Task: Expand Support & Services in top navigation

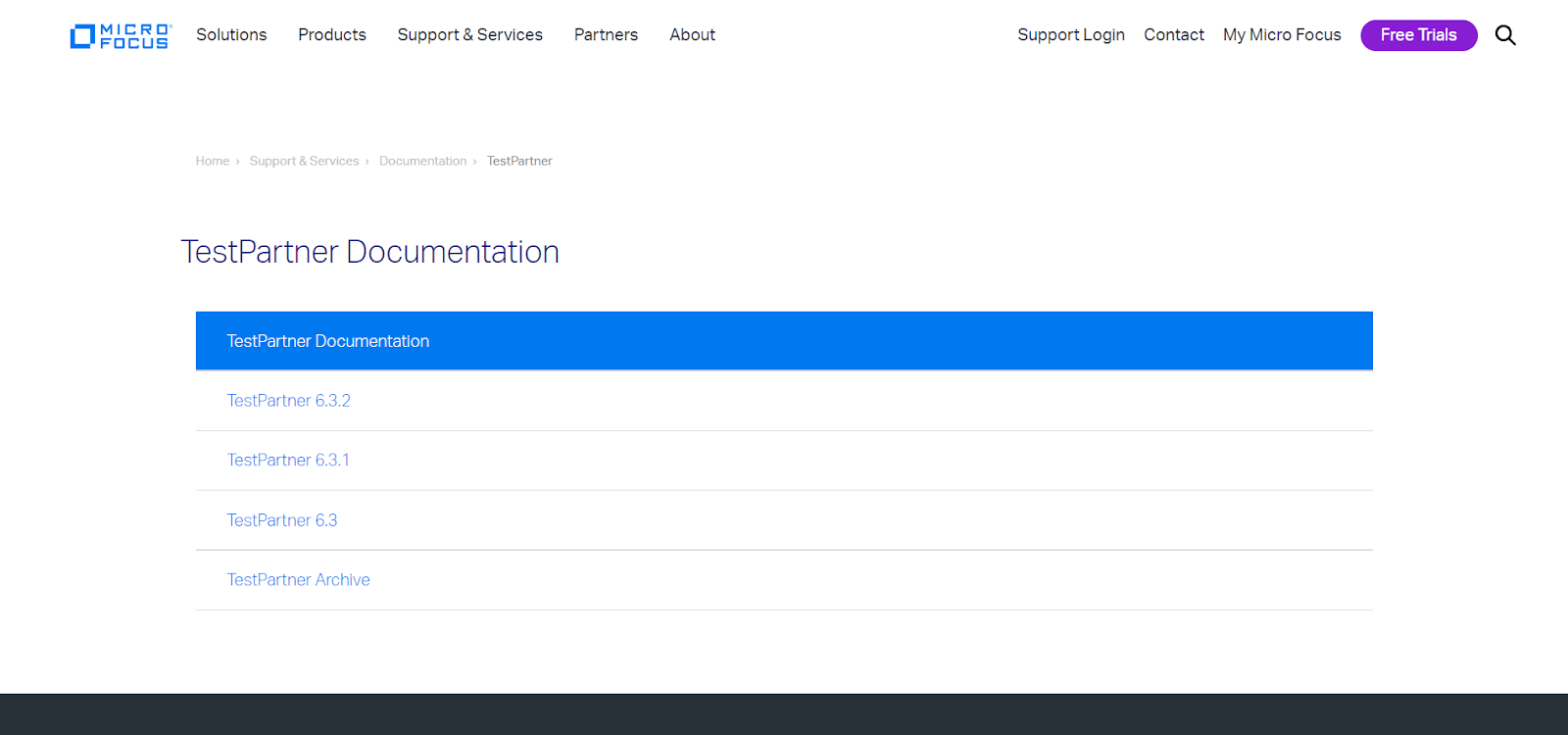Action: point(469,35)
